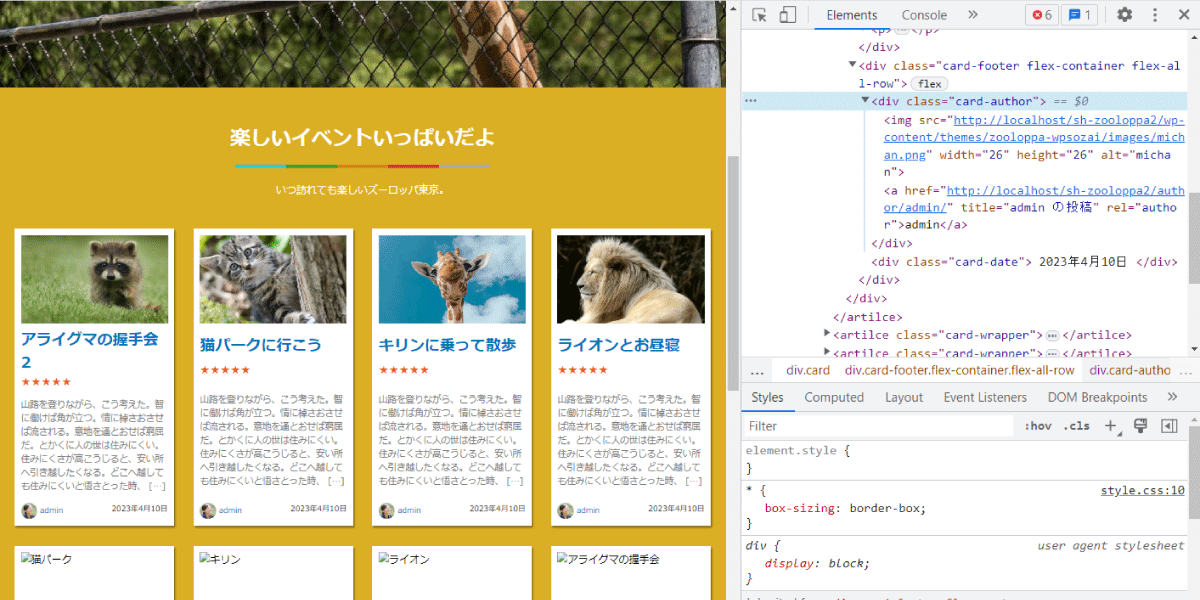Show more DevTools panels chevron

973,15
